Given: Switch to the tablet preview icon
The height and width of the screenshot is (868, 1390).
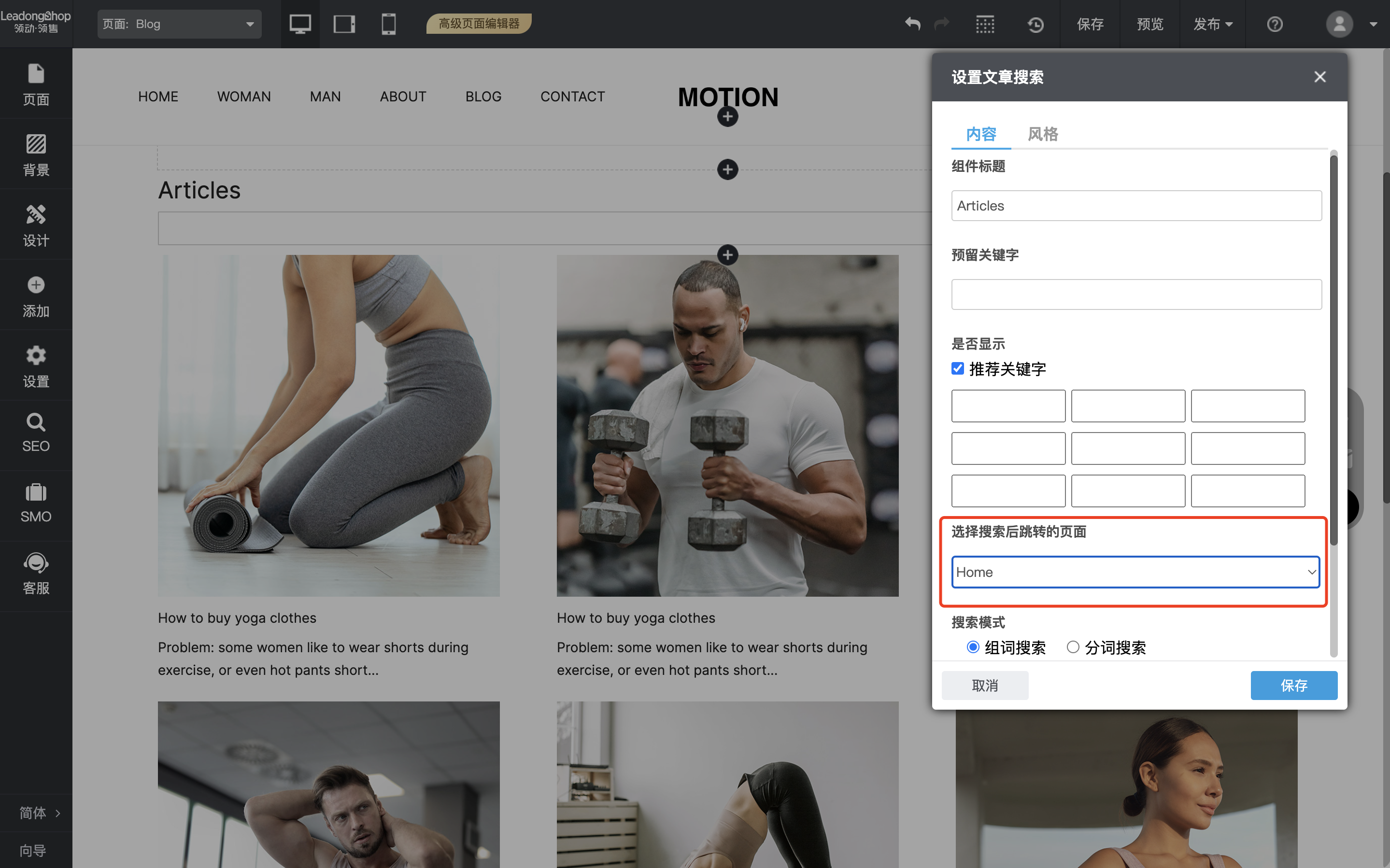Looking at the screenshot, I should tap(344, 24).
